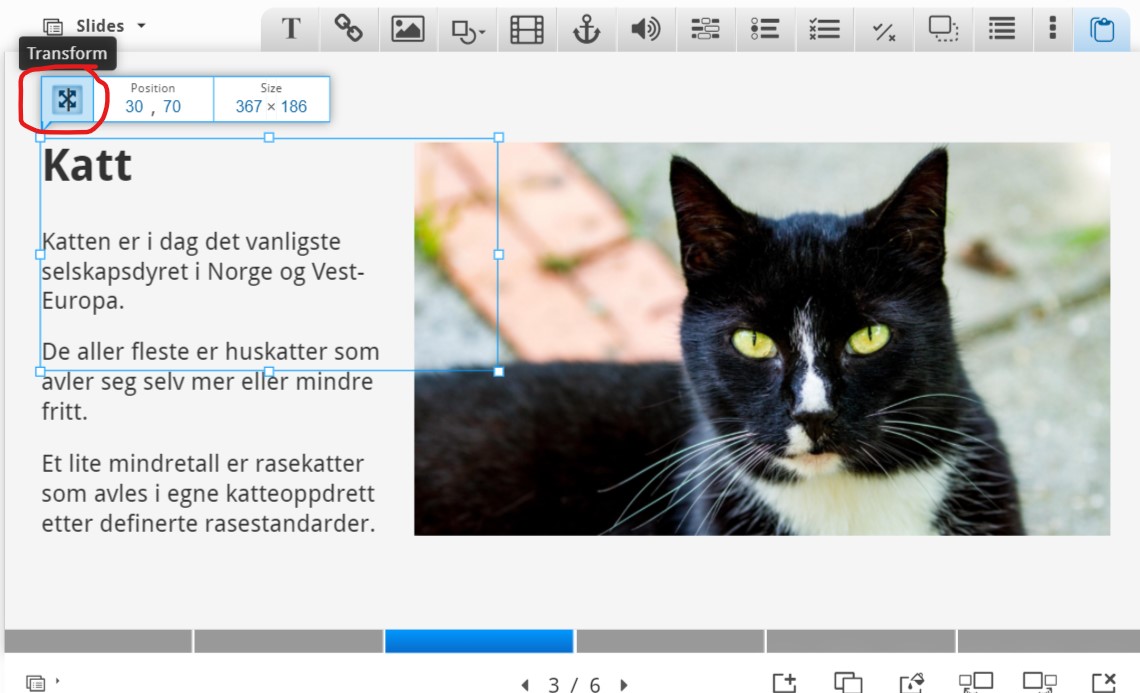
Task: Move the slide left in order
Action: [976, 682]
